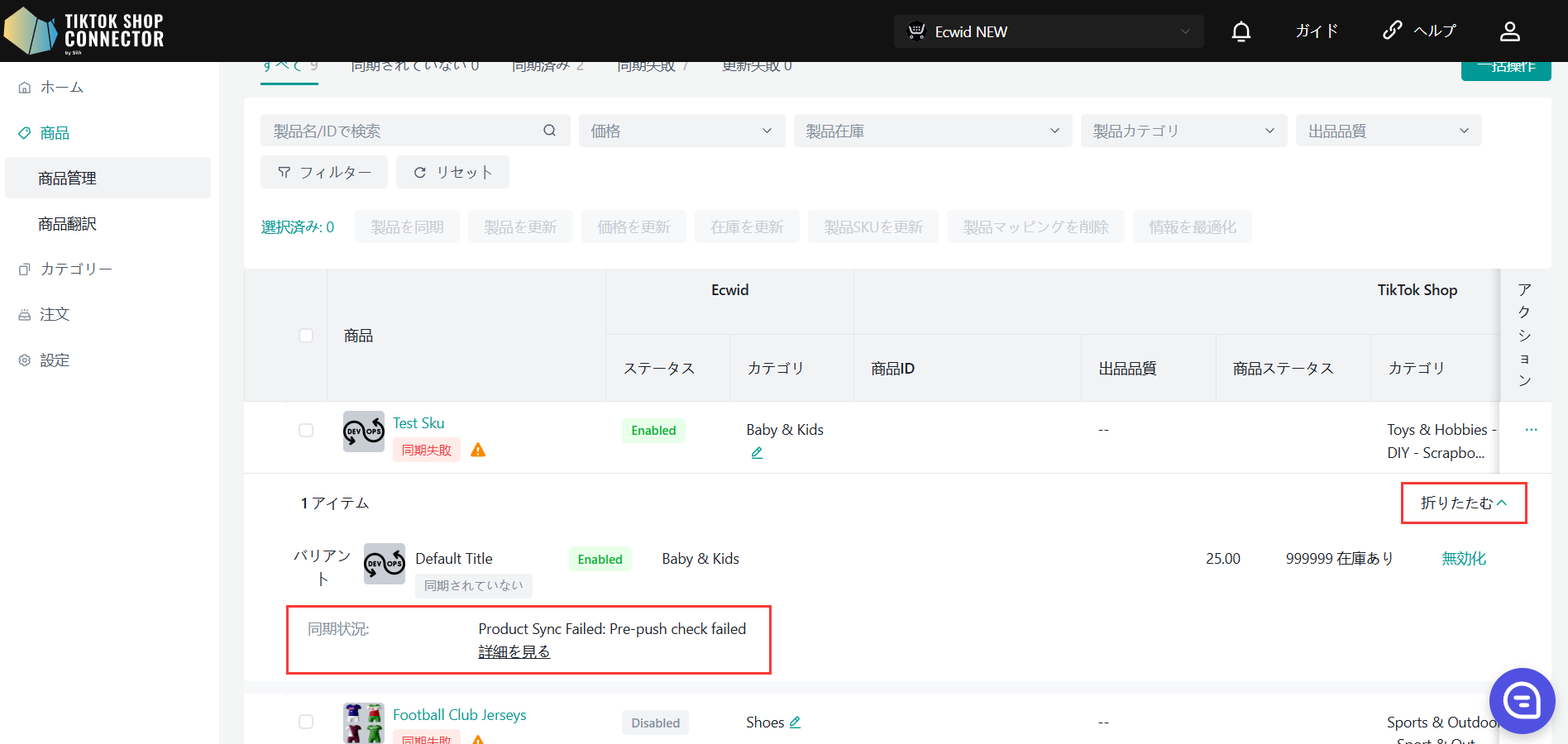Click the 無効化 link for Default Title
Viewport: 1568px width, 744px height.
click(1464, 559)
